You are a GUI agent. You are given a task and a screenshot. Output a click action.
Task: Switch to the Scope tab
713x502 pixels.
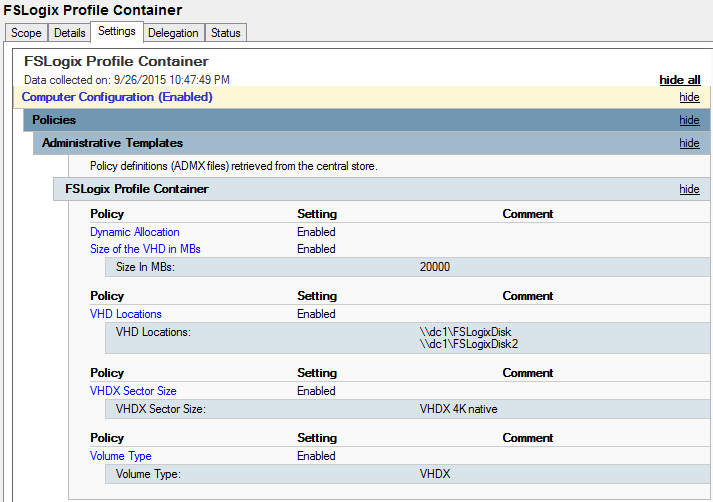26,33
